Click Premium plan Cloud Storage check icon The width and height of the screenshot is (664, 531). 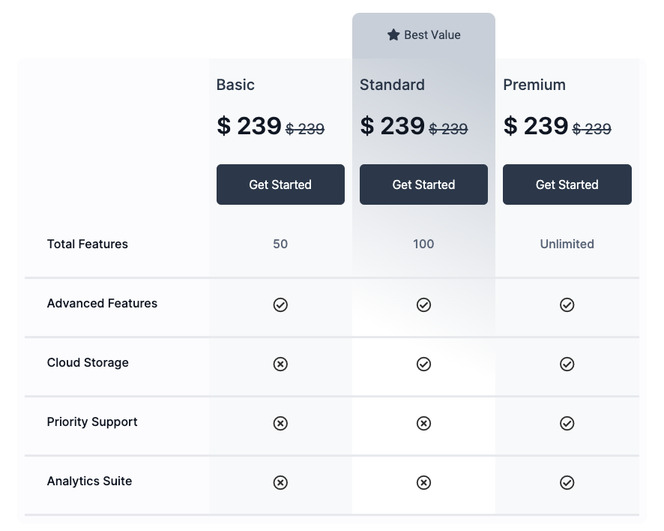tap(567, 364)
